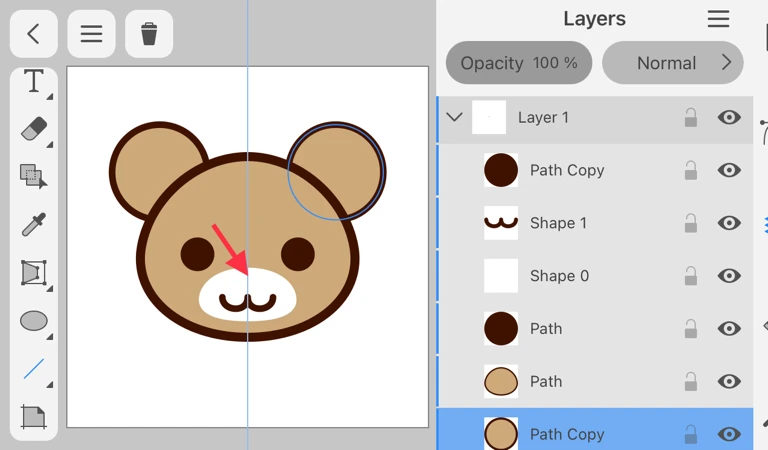Click the Opacity 100% control

(518, 63)
